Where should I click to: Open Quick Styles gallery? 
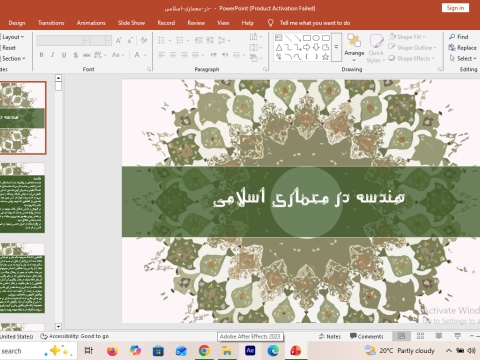tap(376, 48)
